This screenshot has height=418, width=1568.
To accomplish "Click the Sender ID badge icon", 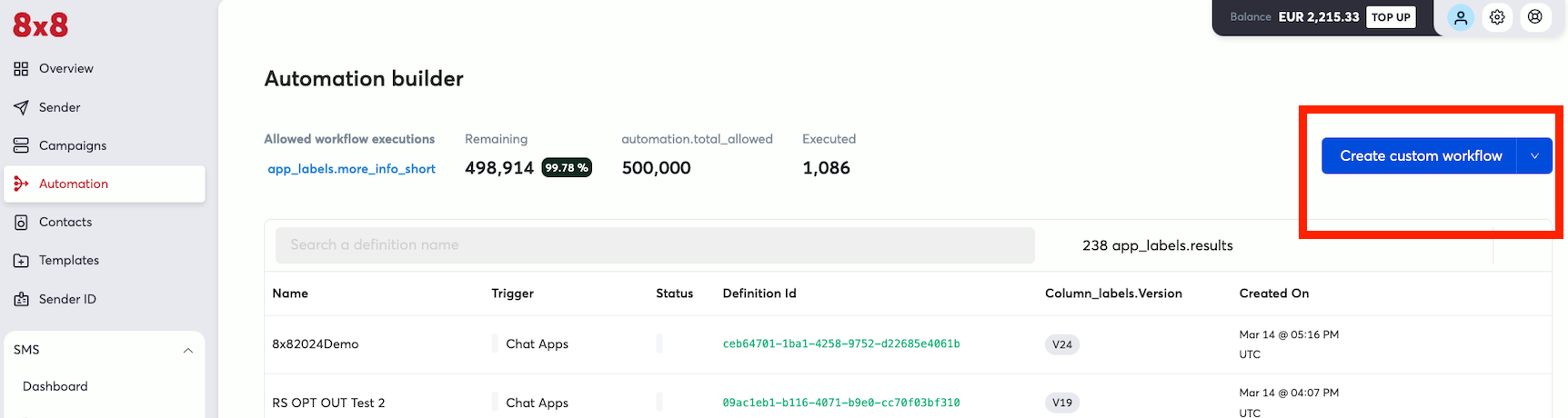I will [21, 299].
